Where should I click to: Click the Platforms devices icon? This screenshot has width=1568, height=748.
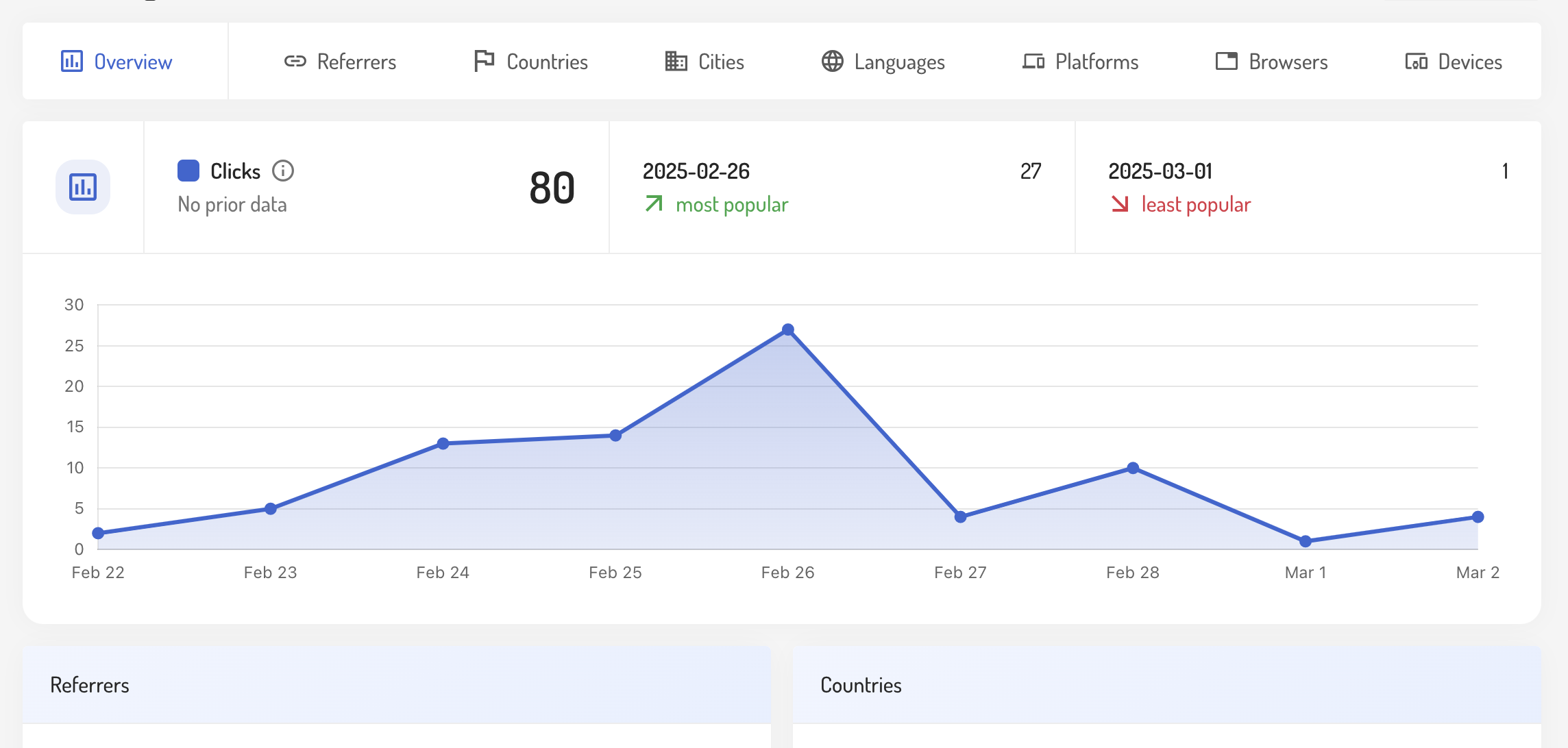click(x=1033, y=62)
